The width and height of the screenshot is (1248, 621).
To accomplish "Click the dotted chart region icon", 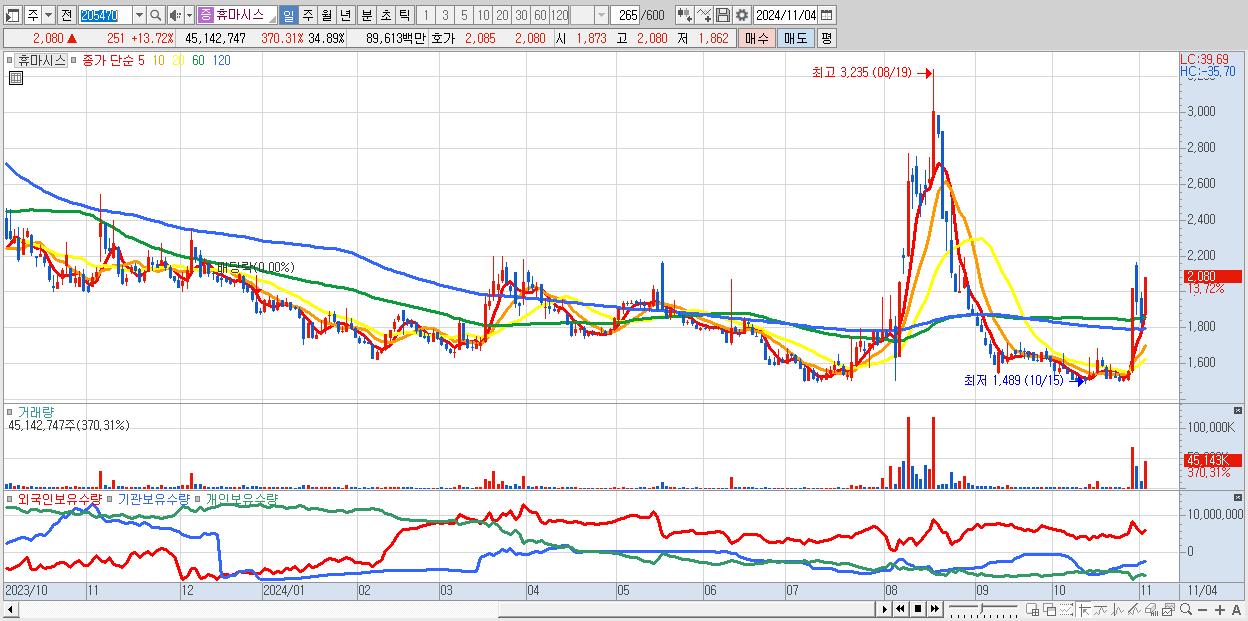I will tap(1066, 610).
